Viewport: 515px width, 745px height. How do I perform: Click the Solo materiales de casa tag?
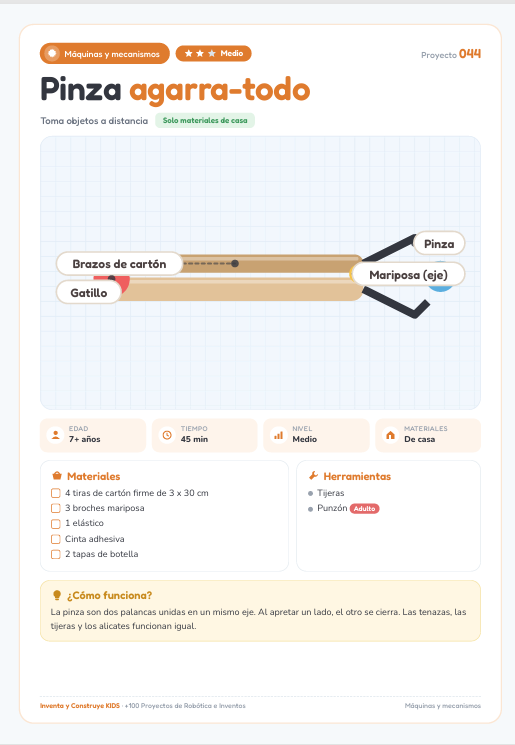tap(205, 121)
